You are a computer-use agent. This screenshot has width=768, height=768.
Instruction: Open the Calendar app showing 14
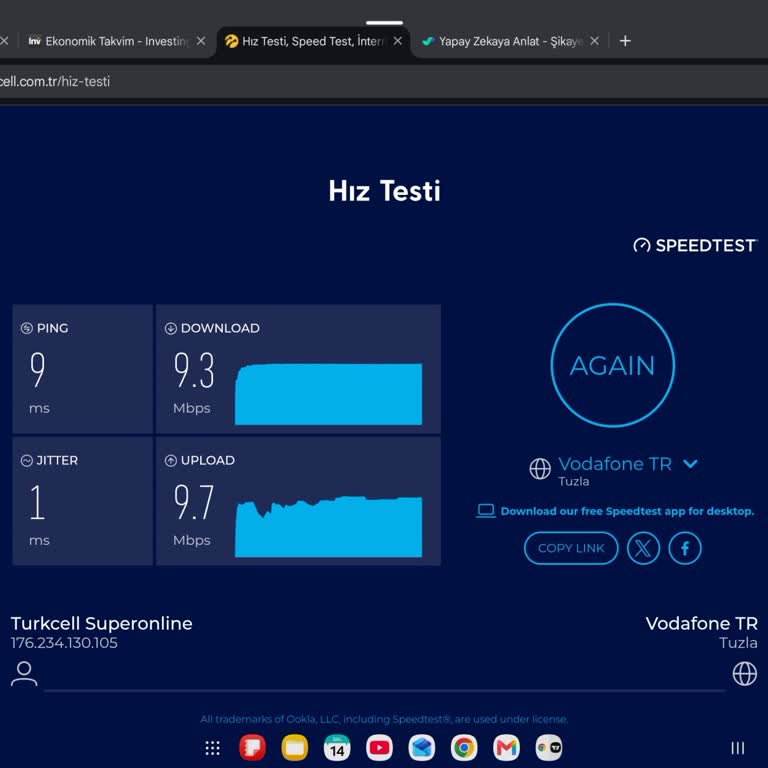337,748
